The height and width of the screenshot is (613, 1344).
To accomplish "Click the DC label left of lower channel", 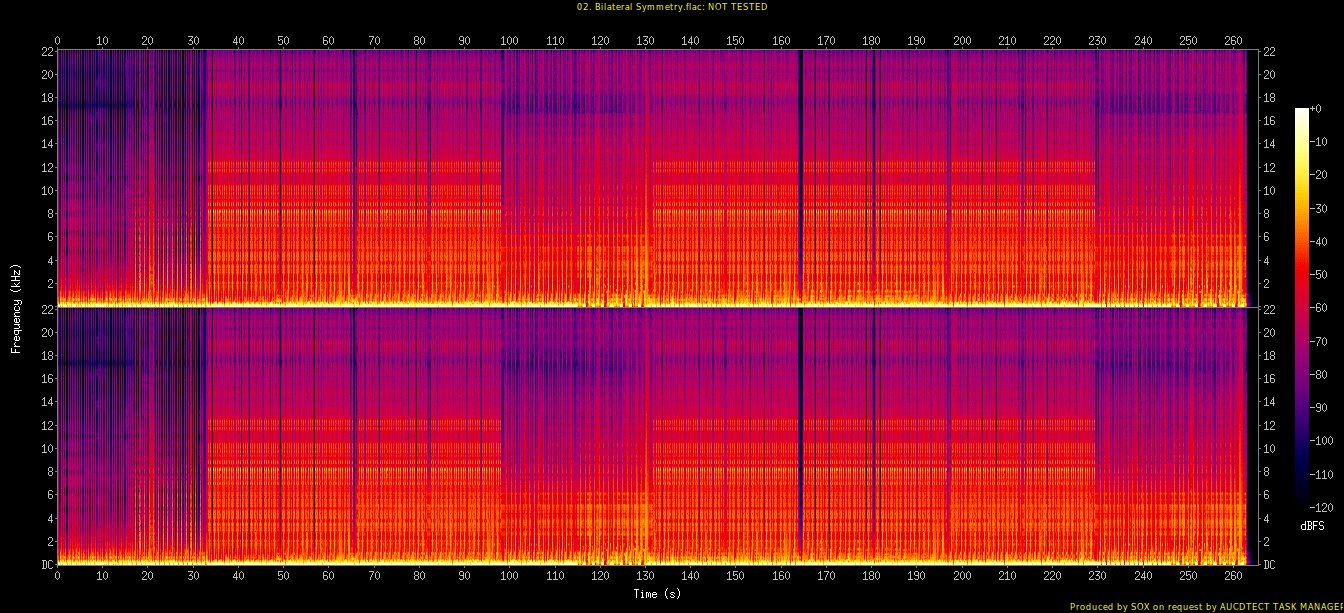I will click(46, 564).
